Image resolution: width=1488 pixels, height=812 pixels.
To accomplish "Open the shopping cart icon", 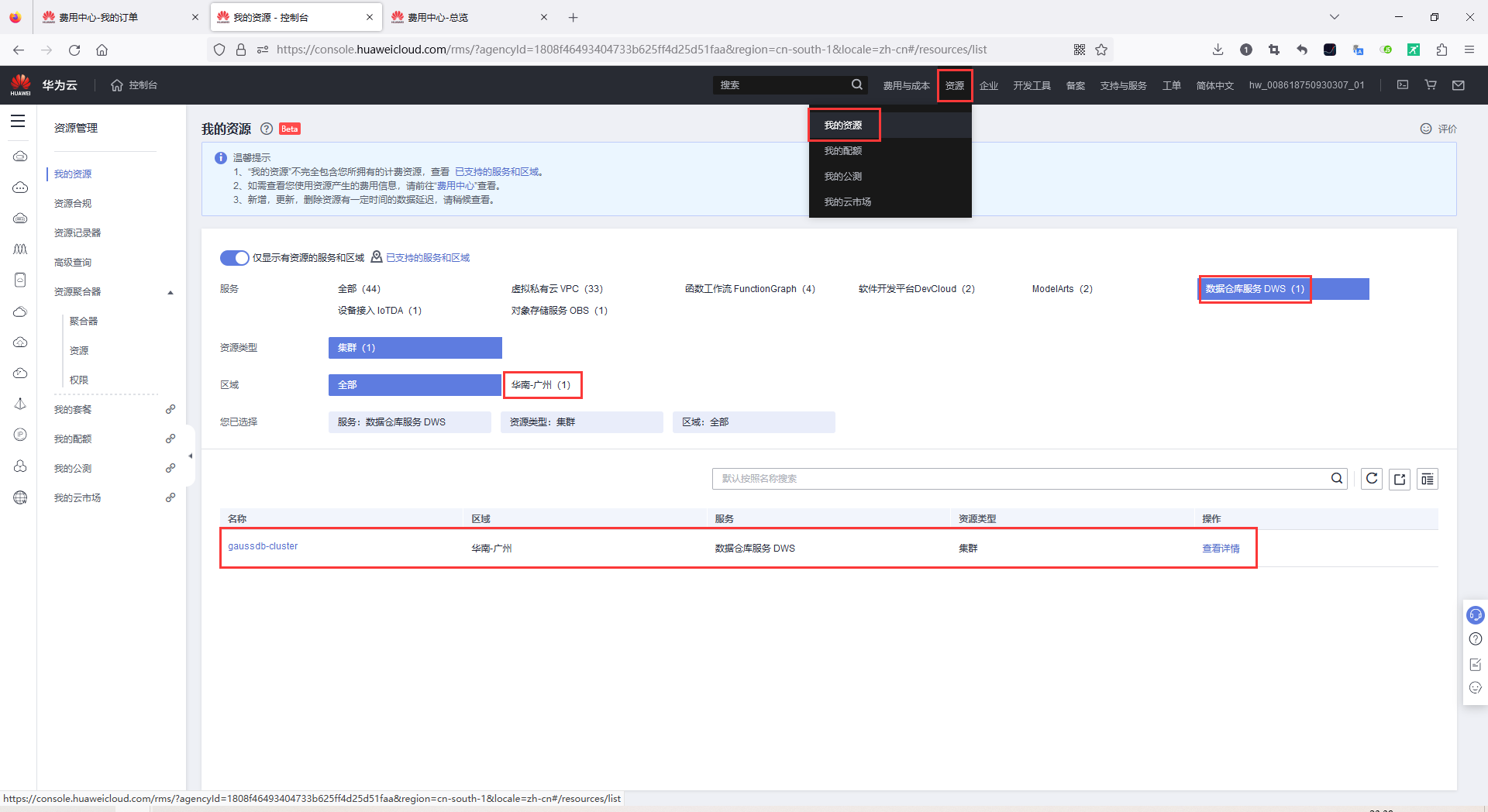I will [1431, 84].
